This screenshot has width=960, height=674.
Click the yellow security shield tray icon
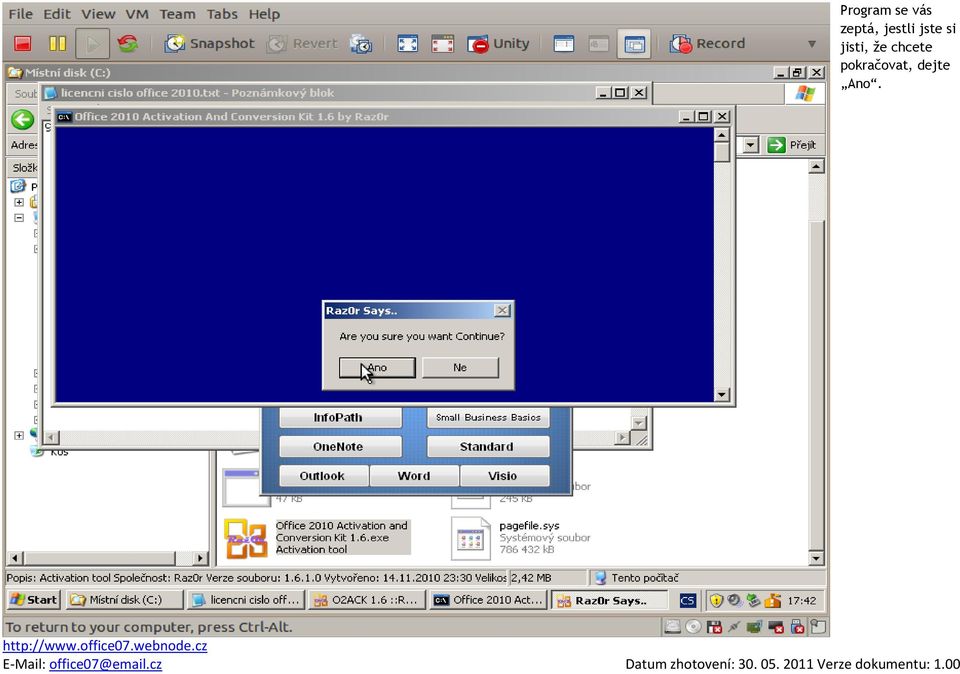pos(716,601)
